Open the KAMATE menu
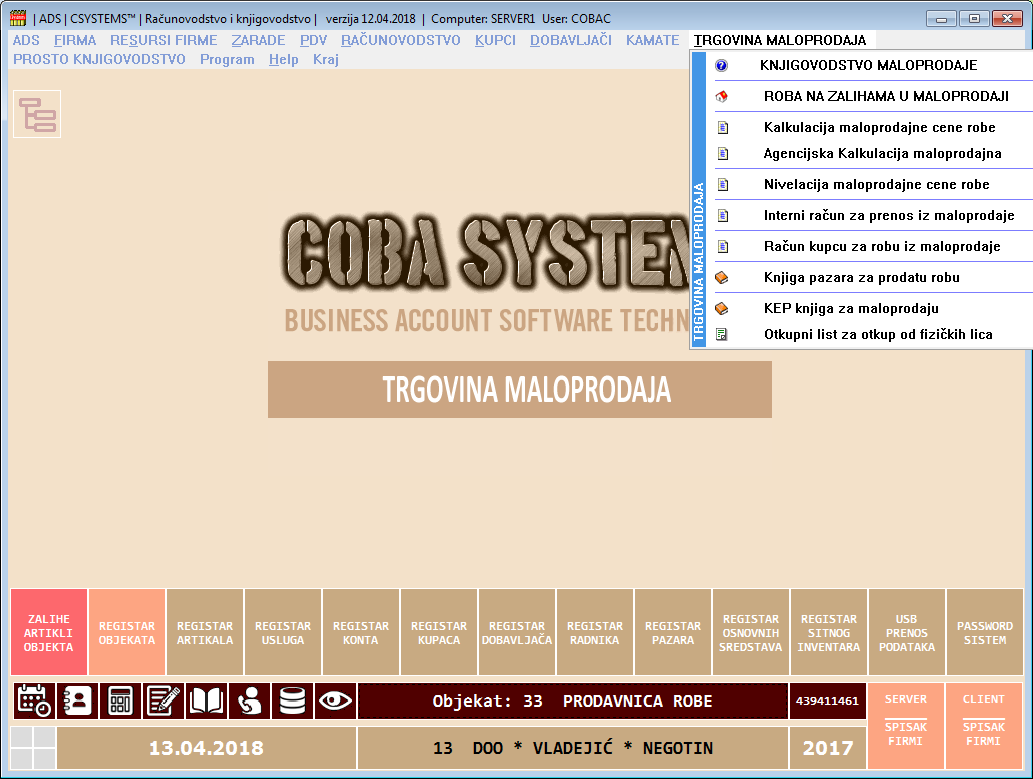The height and width of the screenshot is (779, 1033). [652, 40]
